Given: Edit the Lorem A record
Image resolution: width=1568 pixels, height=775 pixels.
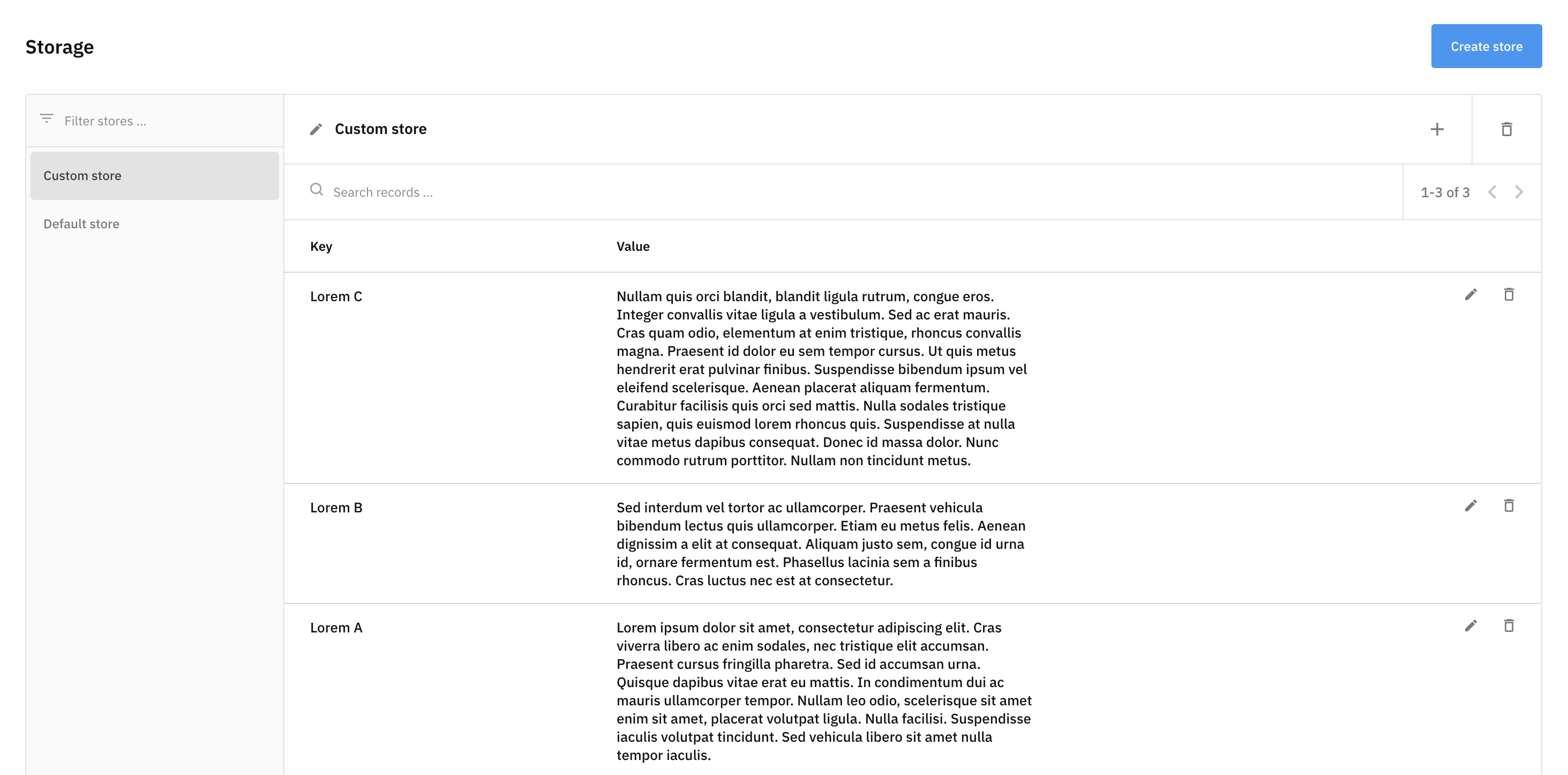Looking at the screenshot, I should [x=1471, y=626].
